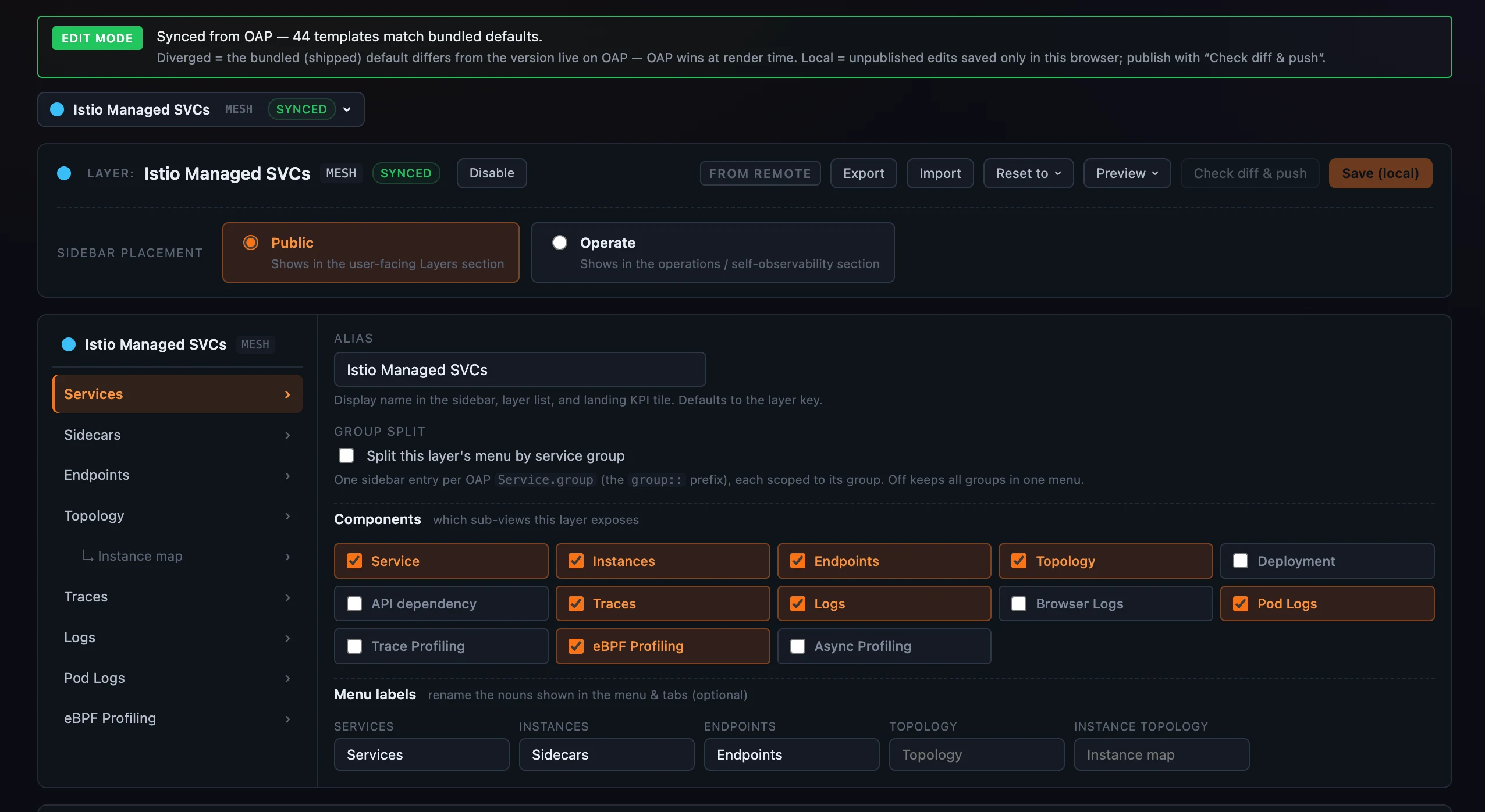Click the blue dot beside the LAYER label
Image resolution: width=1485 pixels, height=812 pixels.
pyautogui.click(x=64, y=173)
